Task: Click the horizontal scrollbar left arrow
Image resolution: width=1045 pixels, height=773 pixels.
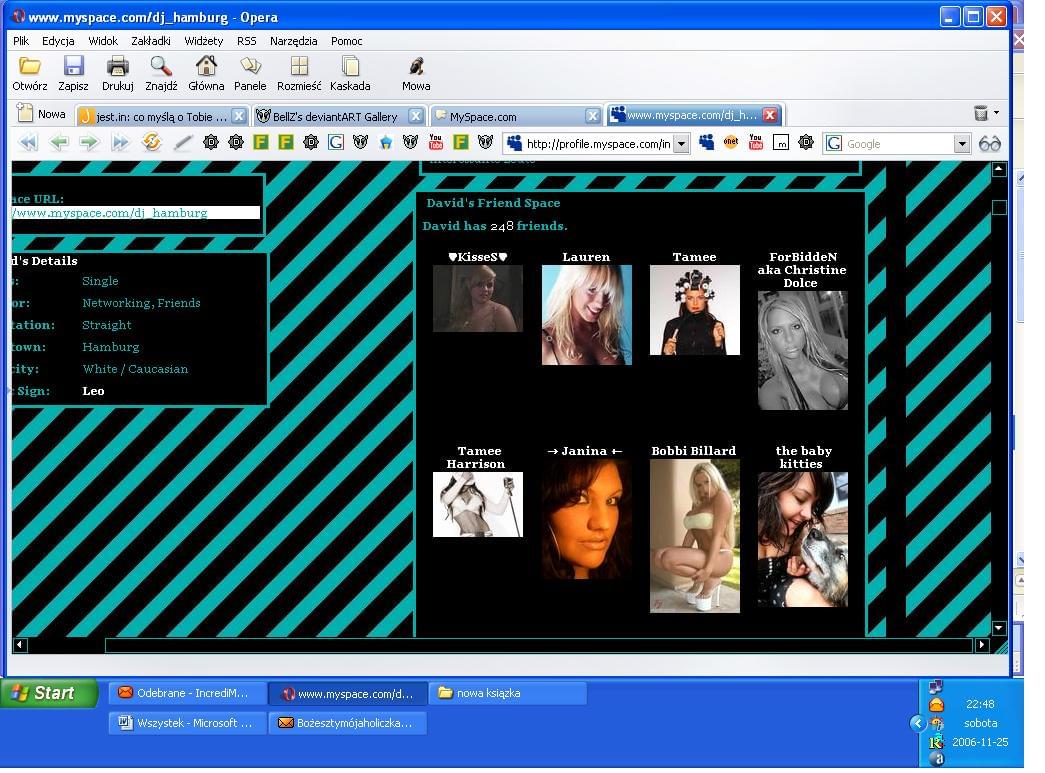Action: [19, 644]
